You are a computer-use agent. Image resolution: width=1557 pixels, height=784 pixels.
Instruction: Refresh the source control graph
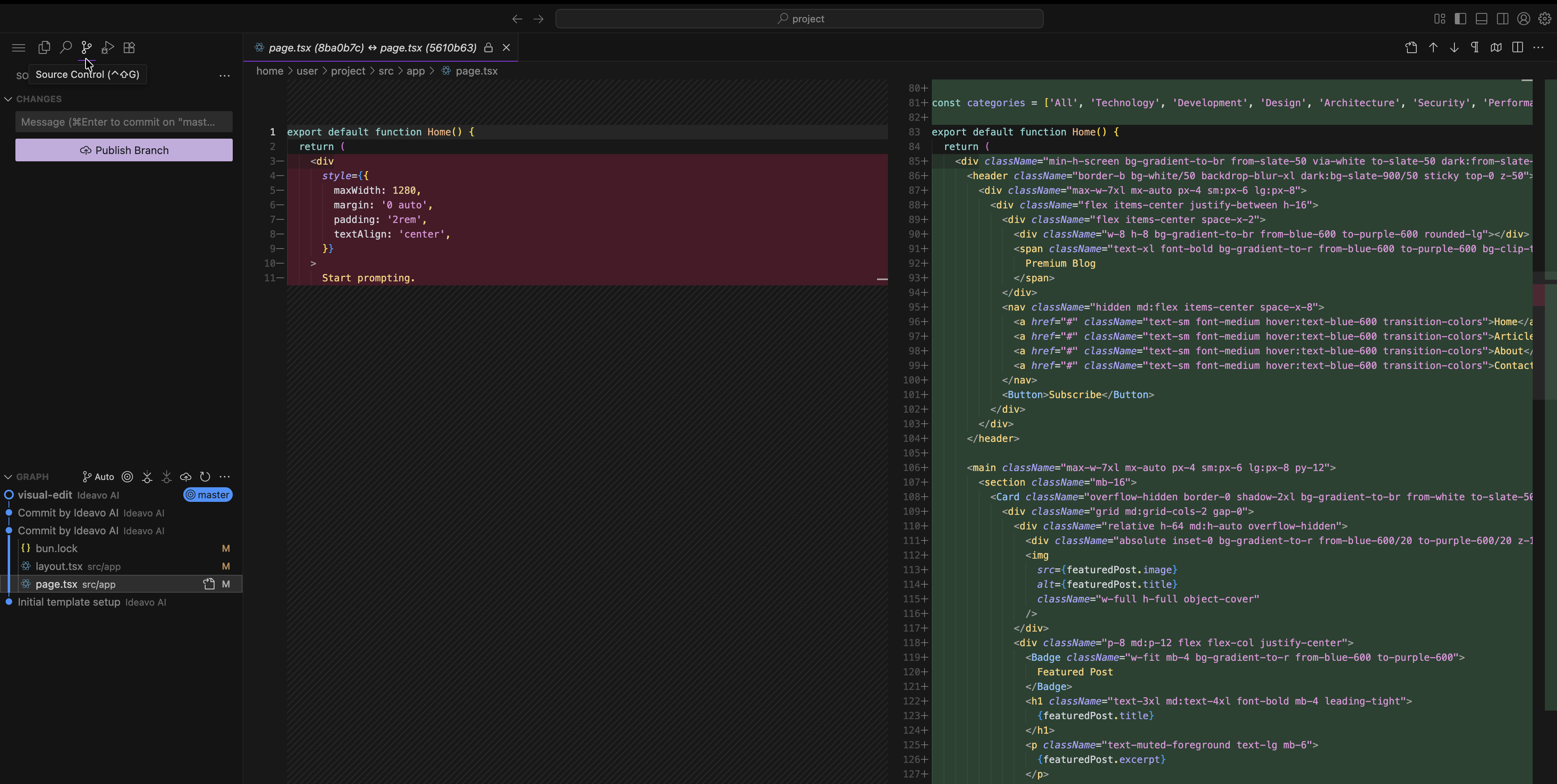tap(205, 476)
